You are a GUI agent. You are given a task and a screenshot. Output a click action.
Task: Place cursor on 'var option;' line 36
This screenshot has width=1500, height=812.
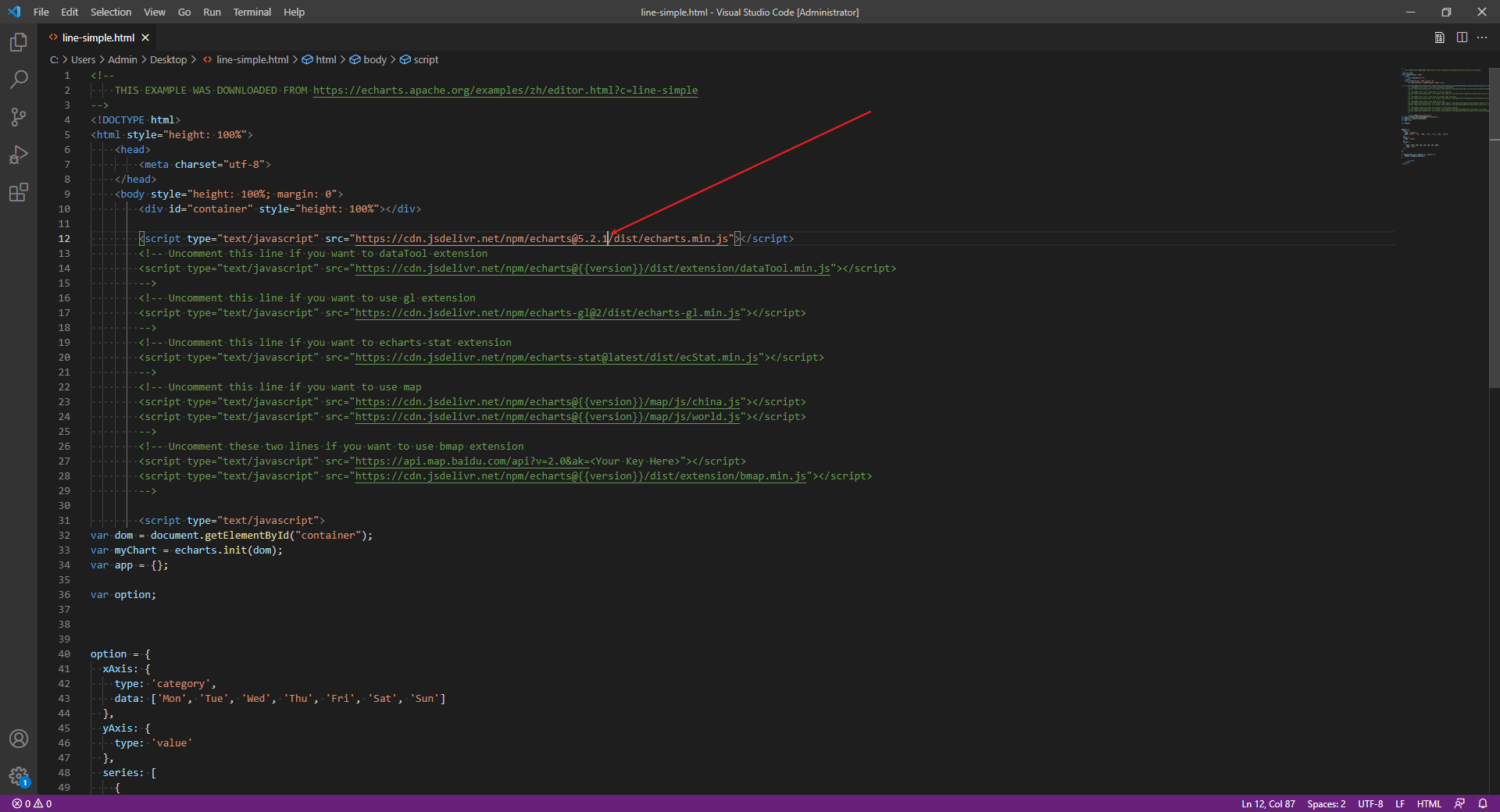pyautogui.click(x=123, y=595)
